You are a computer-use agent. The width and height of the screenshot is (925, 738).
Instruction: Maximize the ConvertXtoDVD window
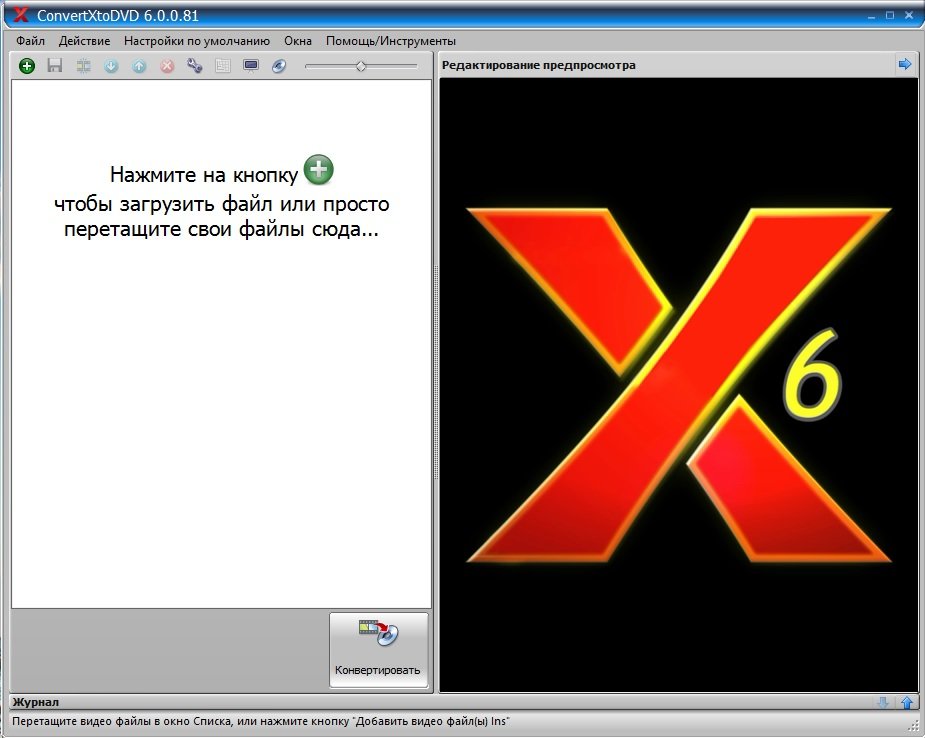click(890, 16)
